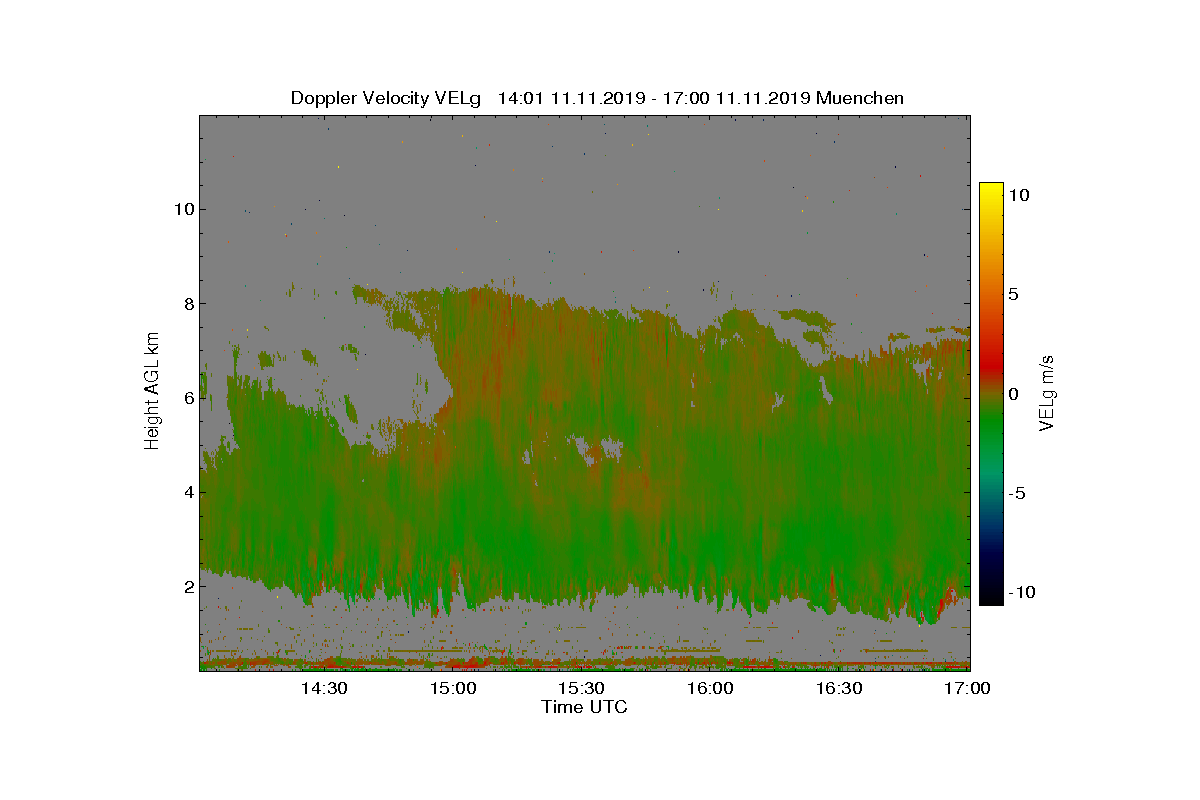Click the 16:30 time tick label

point(839,688)
